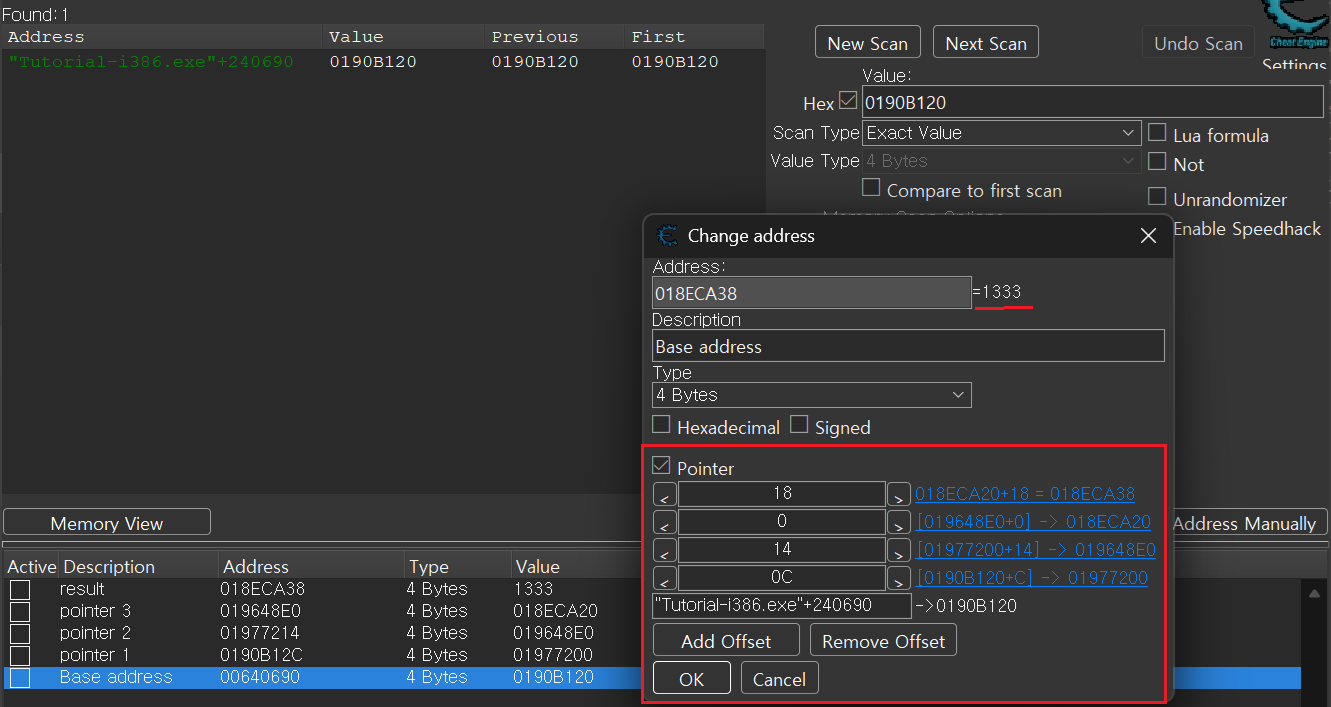Click decrease arrow beside offset 0C

[x=664, y=578]
